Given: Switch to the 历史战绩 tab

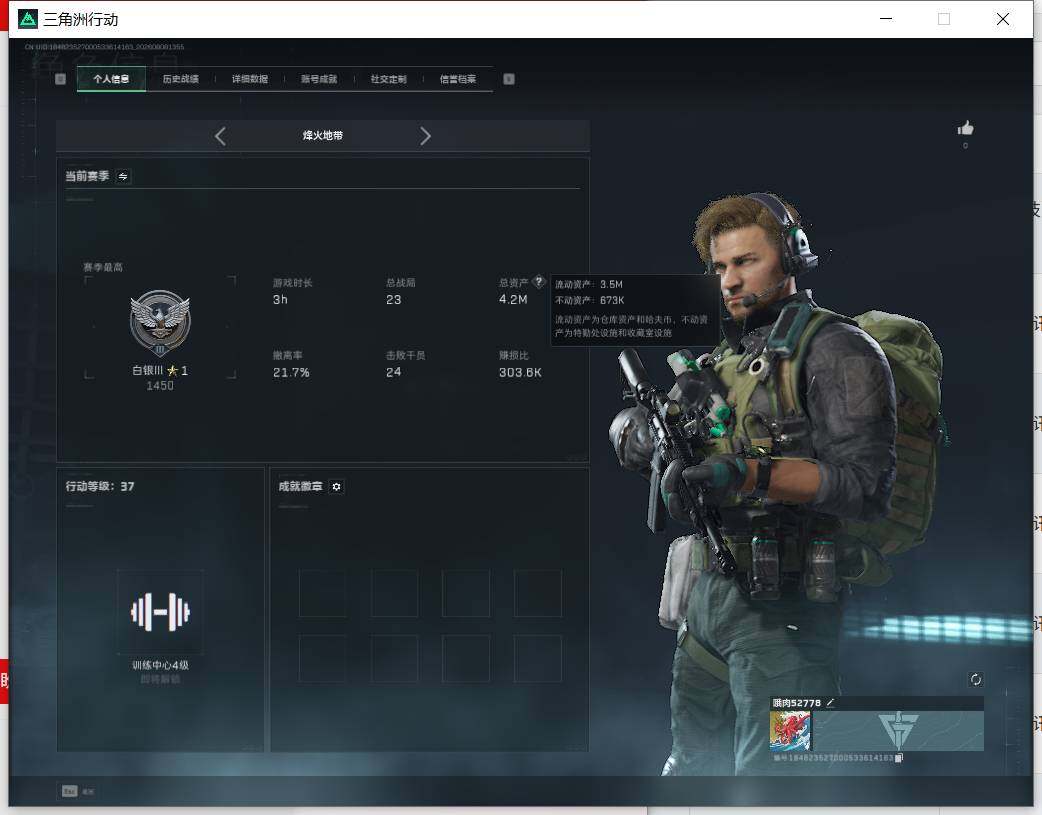Looking at the screenshot, I should [x=181, y=79].
